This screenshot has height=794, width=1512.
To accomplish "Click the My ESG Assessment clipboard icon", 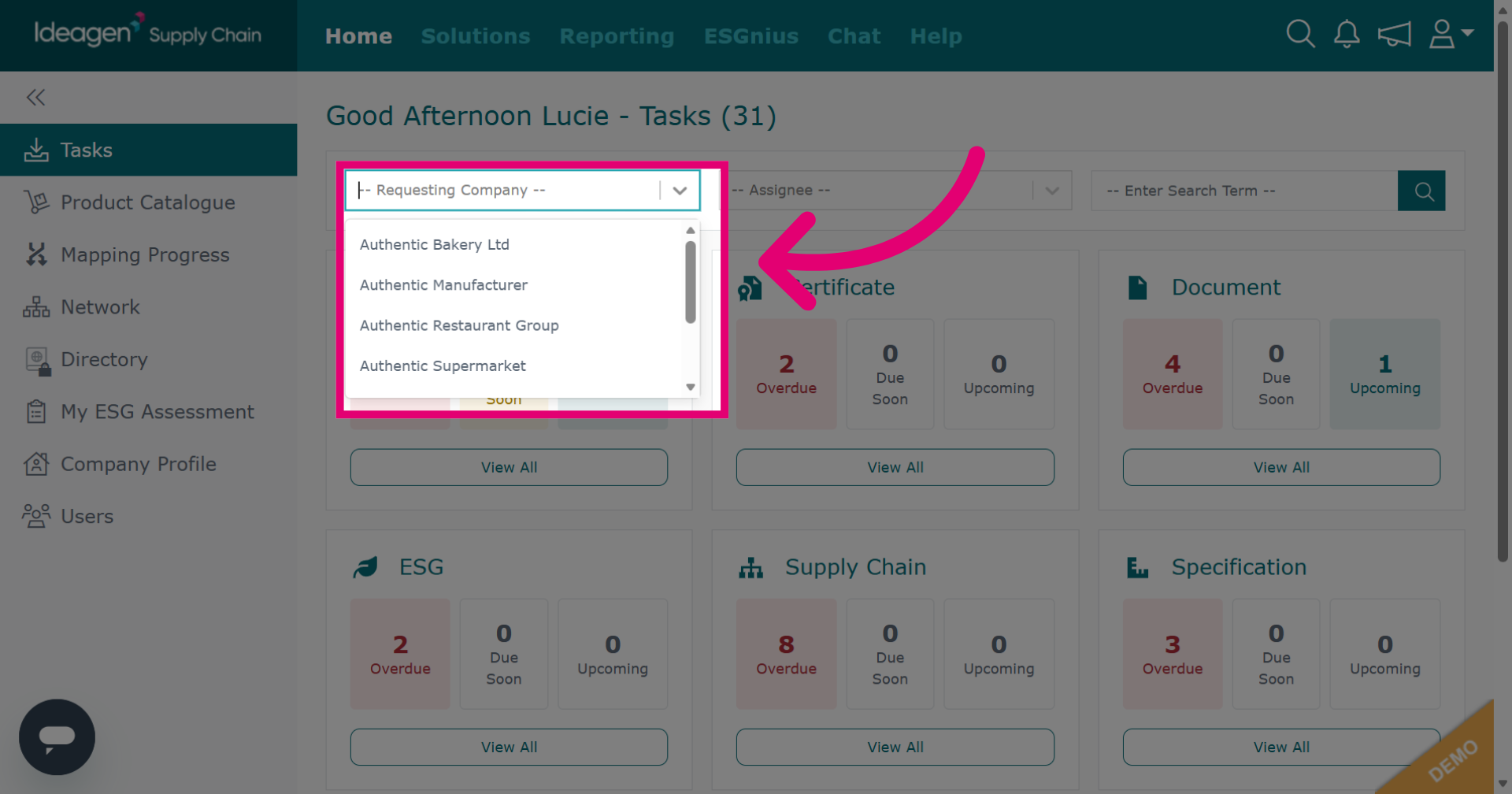I will (x=36, y=411).
